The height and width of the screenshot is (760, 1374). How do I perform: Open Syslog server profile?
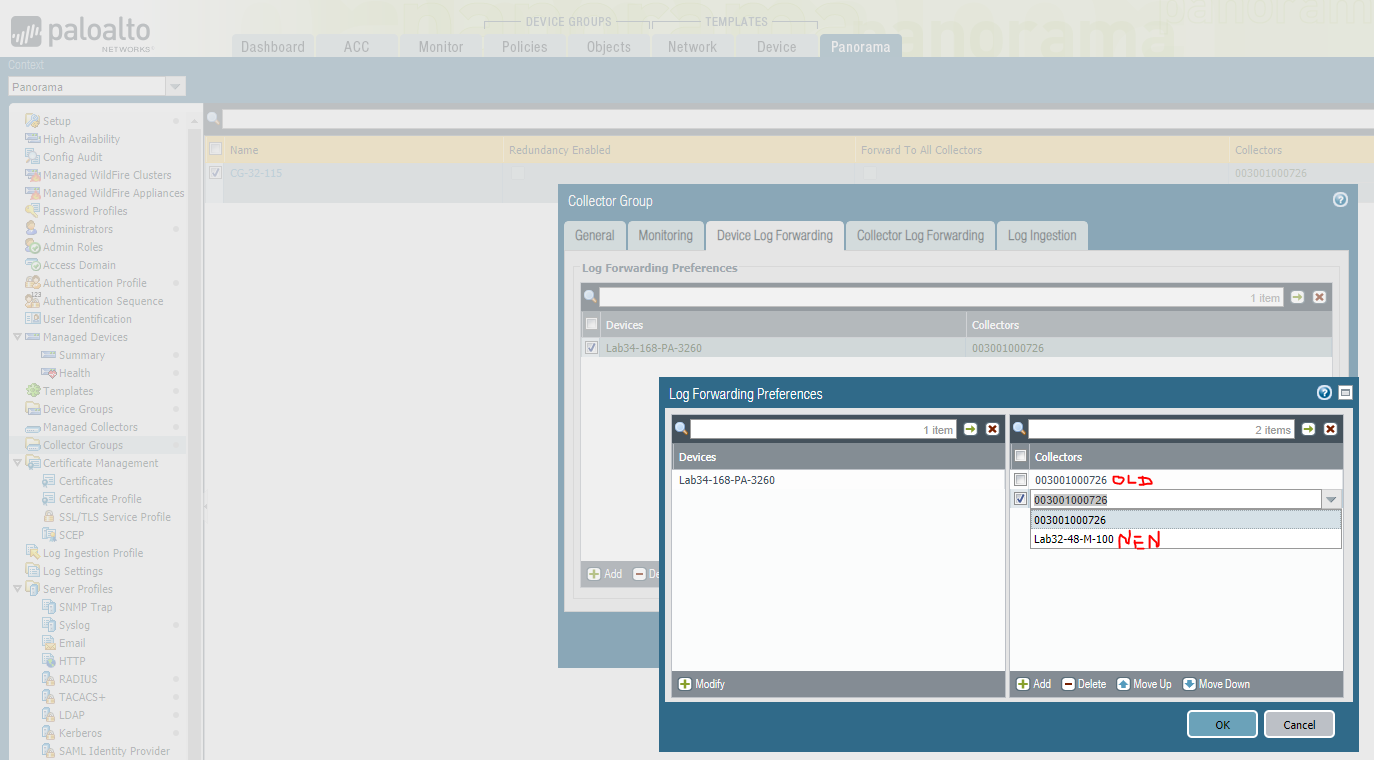point(74,625)
